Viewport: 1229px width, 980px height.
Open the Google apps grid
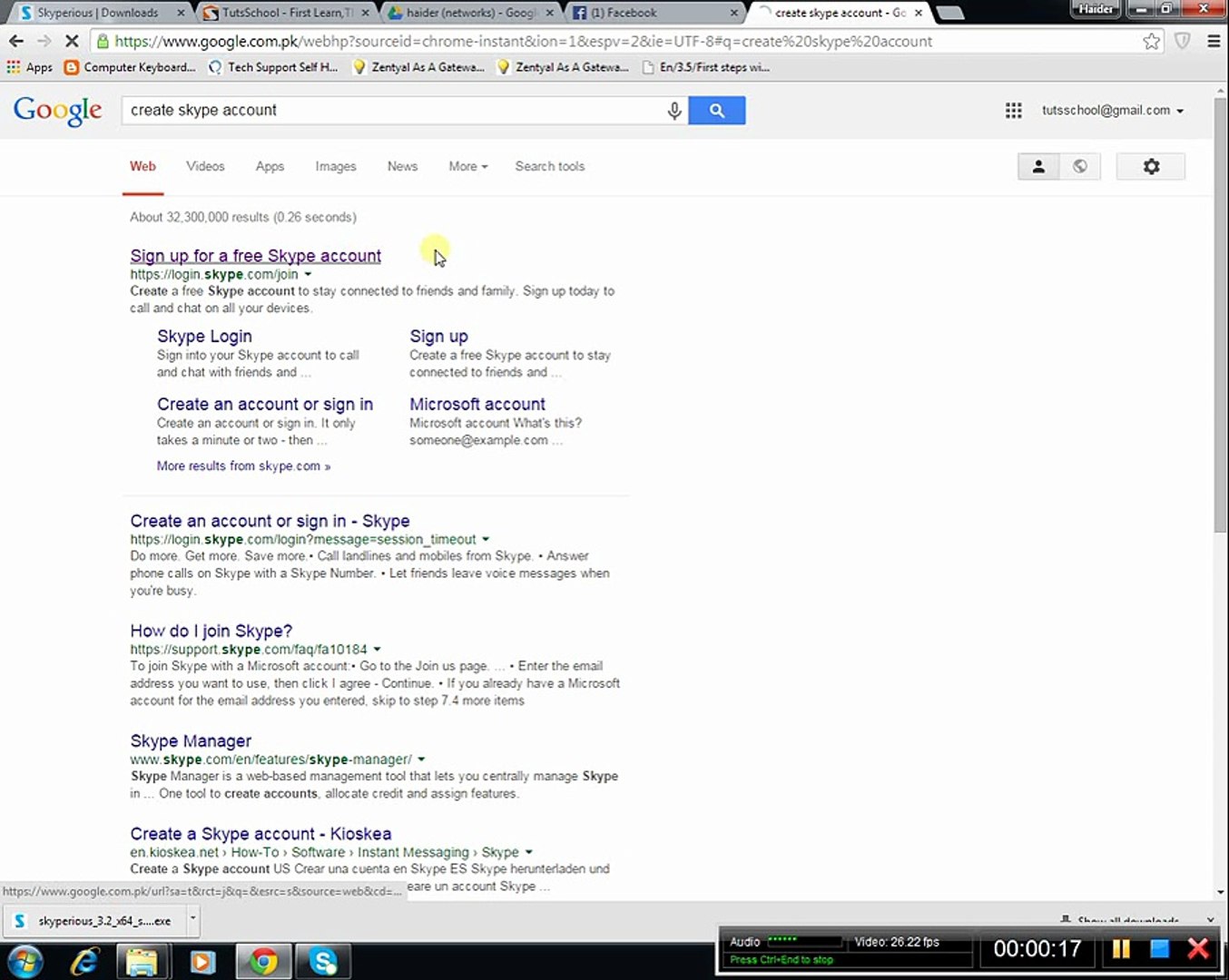pyautogui.click(x=1014, y=111)
